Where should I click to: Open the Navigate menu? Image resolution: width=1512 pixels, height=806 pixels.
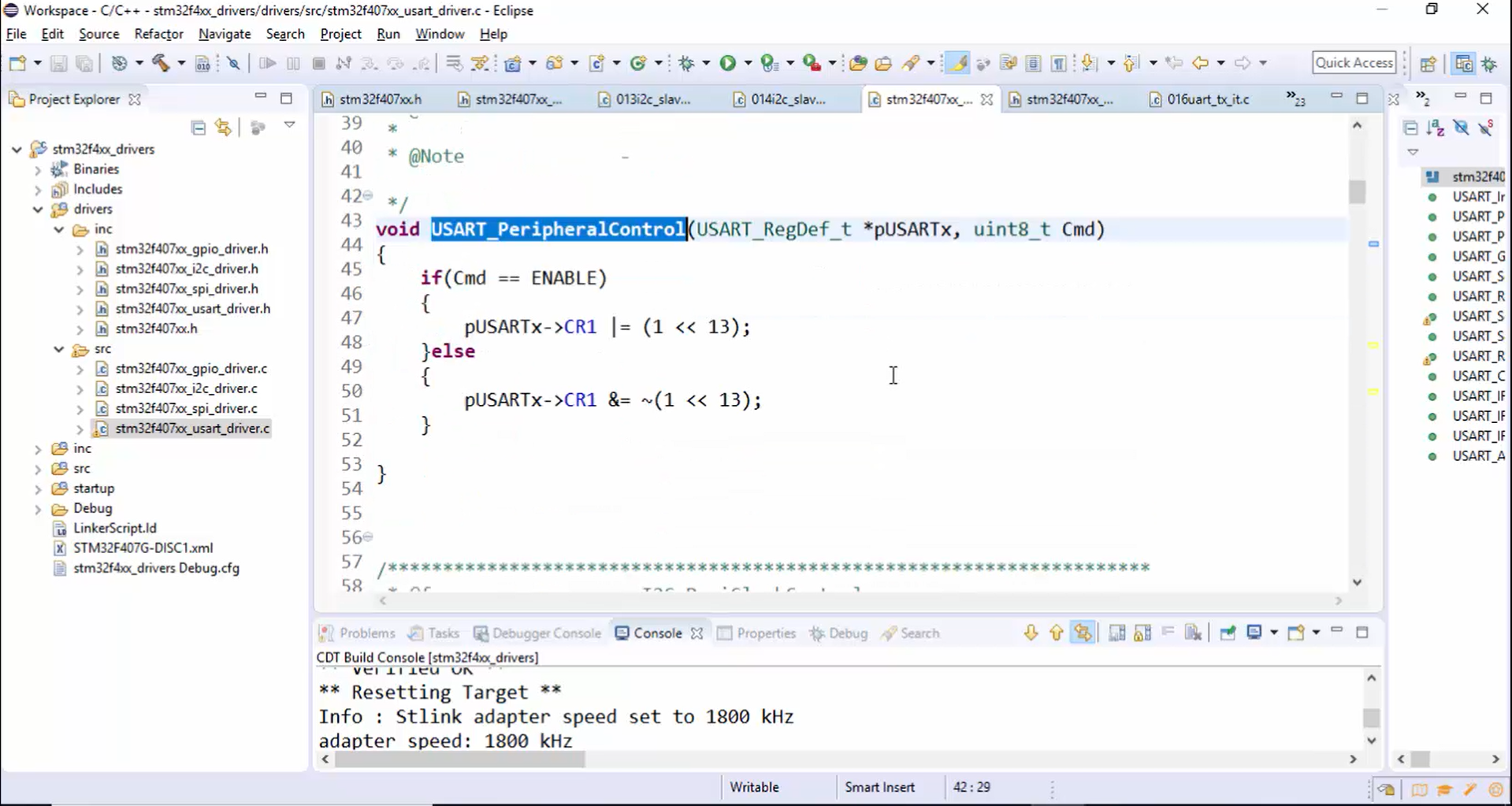pos(225,34)
